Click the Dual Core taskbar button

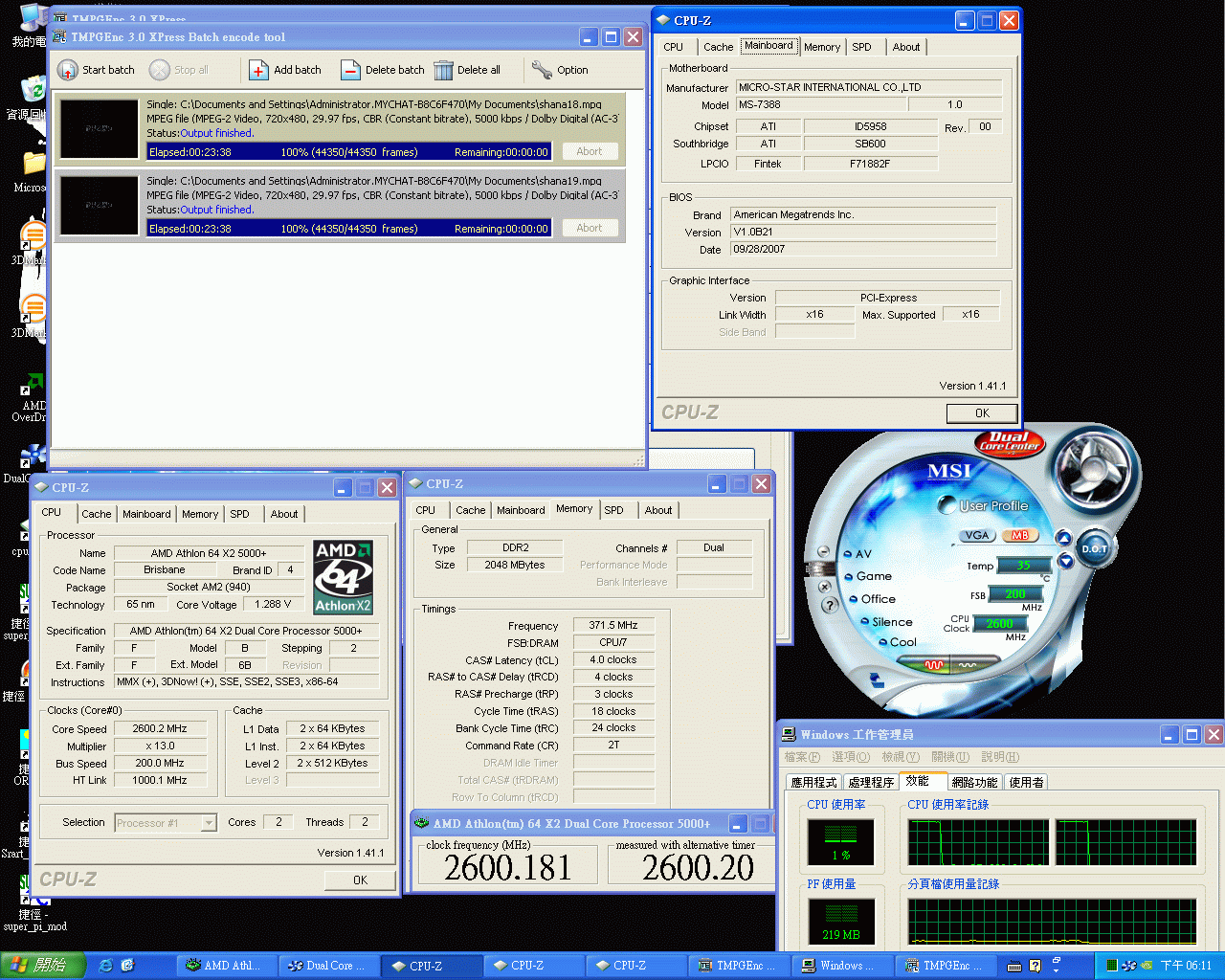[328, 966]
